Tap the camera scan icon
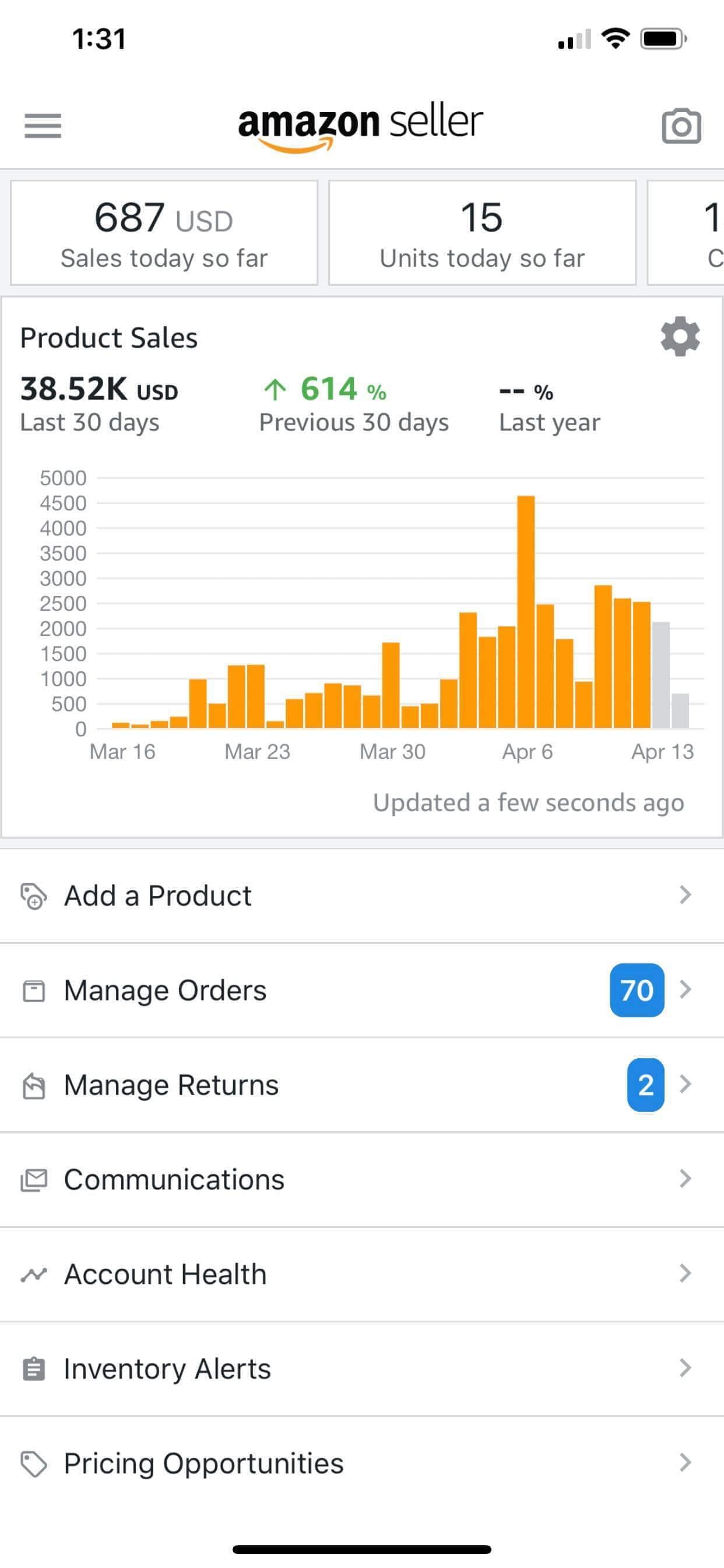The image size is (724, 1568). click(x=681, y=126)
